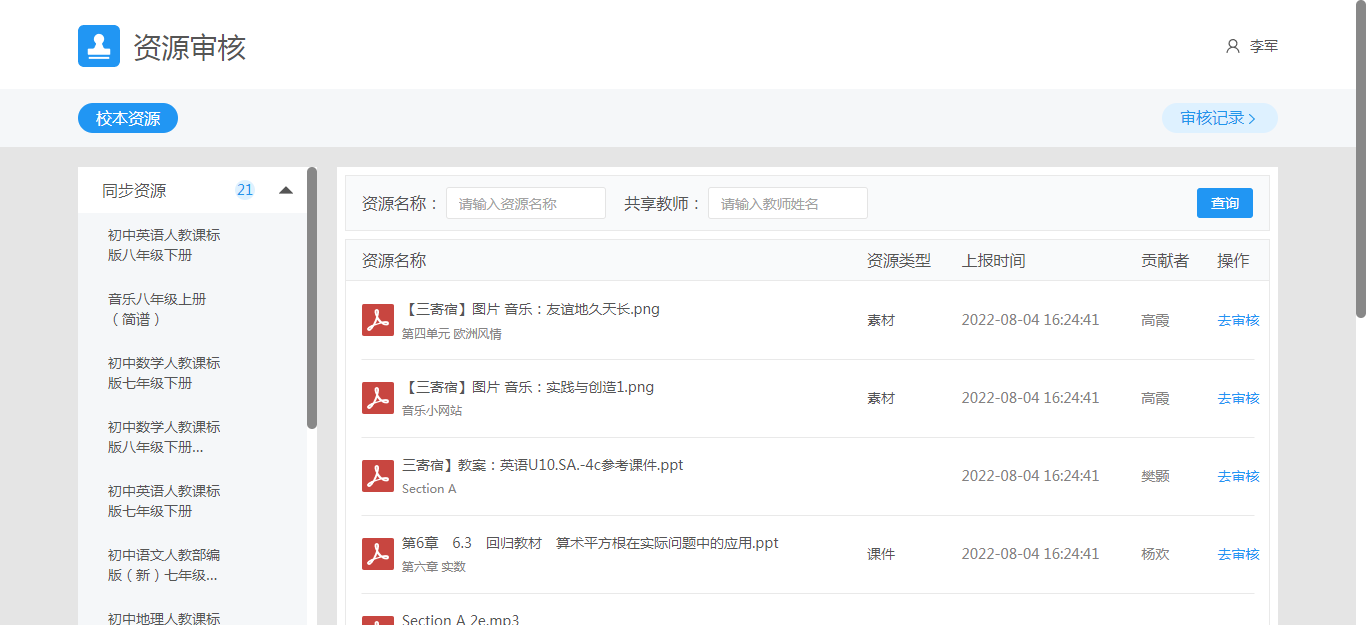Select 初中数学人教课标版七年级下册 in sidebar
Viewport: 1366px width, 625px height.
click(164, 373)
